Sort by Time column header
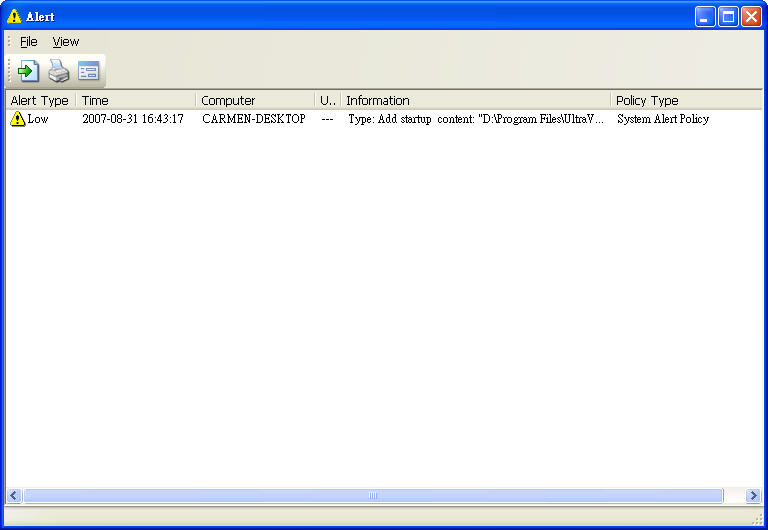 136,100
